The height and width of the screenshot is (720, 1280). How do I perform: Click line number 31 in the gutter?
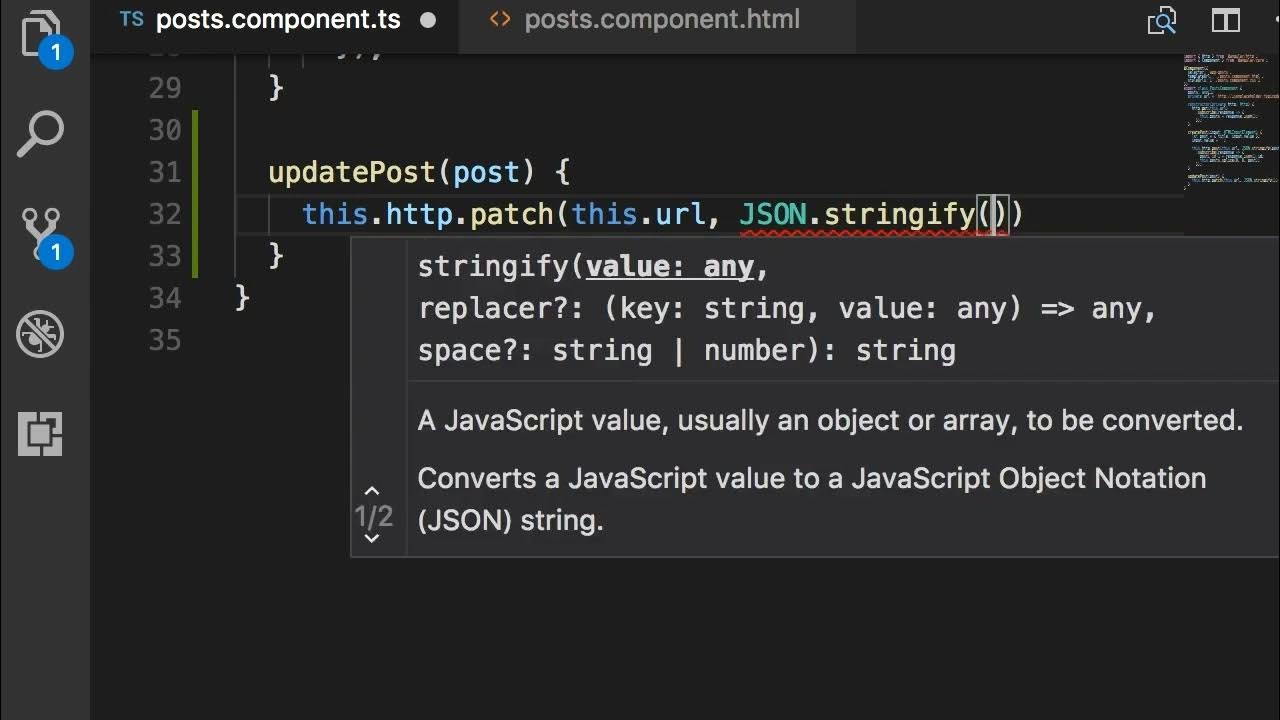pos(164,172)
